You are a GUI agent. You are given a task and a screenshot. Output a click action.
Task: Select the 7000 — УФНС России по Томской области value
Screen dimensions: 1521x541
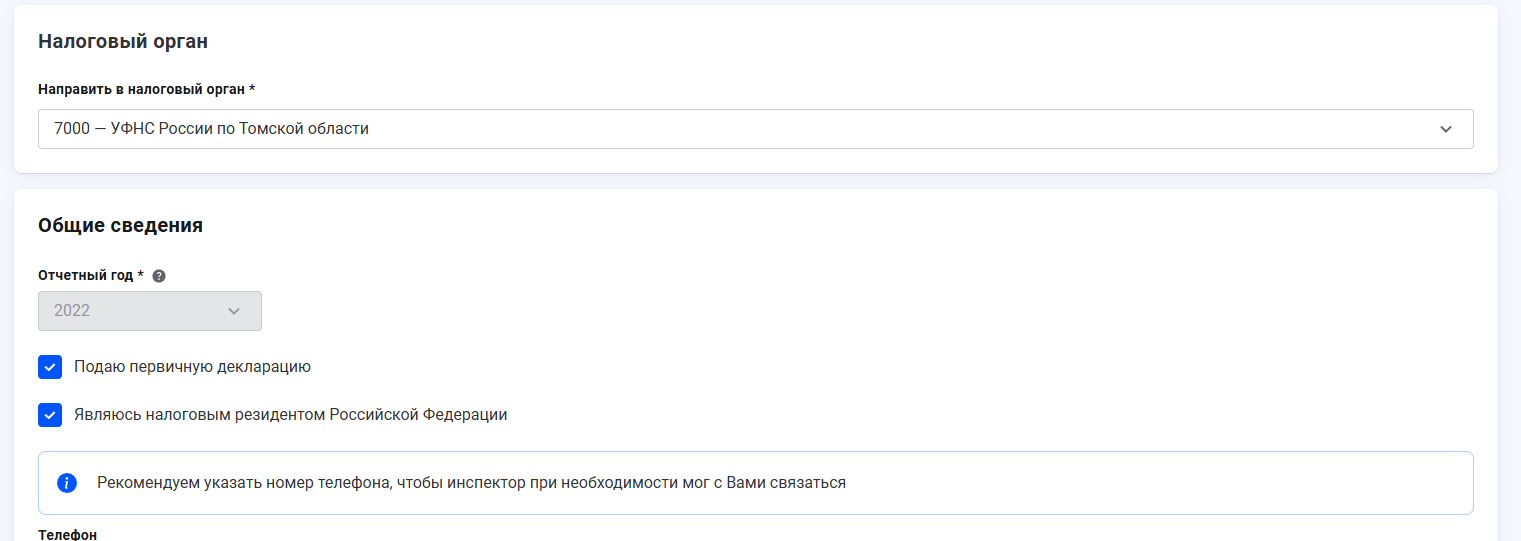[x=211, y=129]
